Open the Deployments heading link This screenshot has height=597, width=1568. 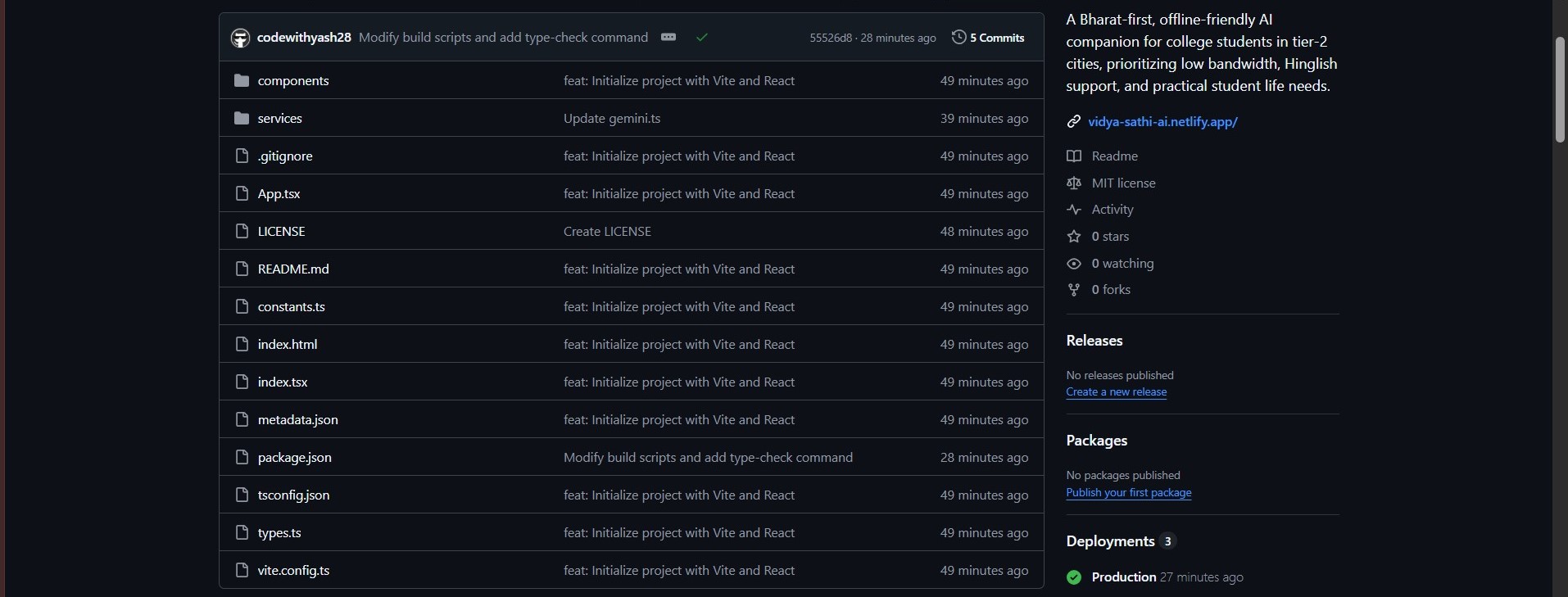[1110, 541]
